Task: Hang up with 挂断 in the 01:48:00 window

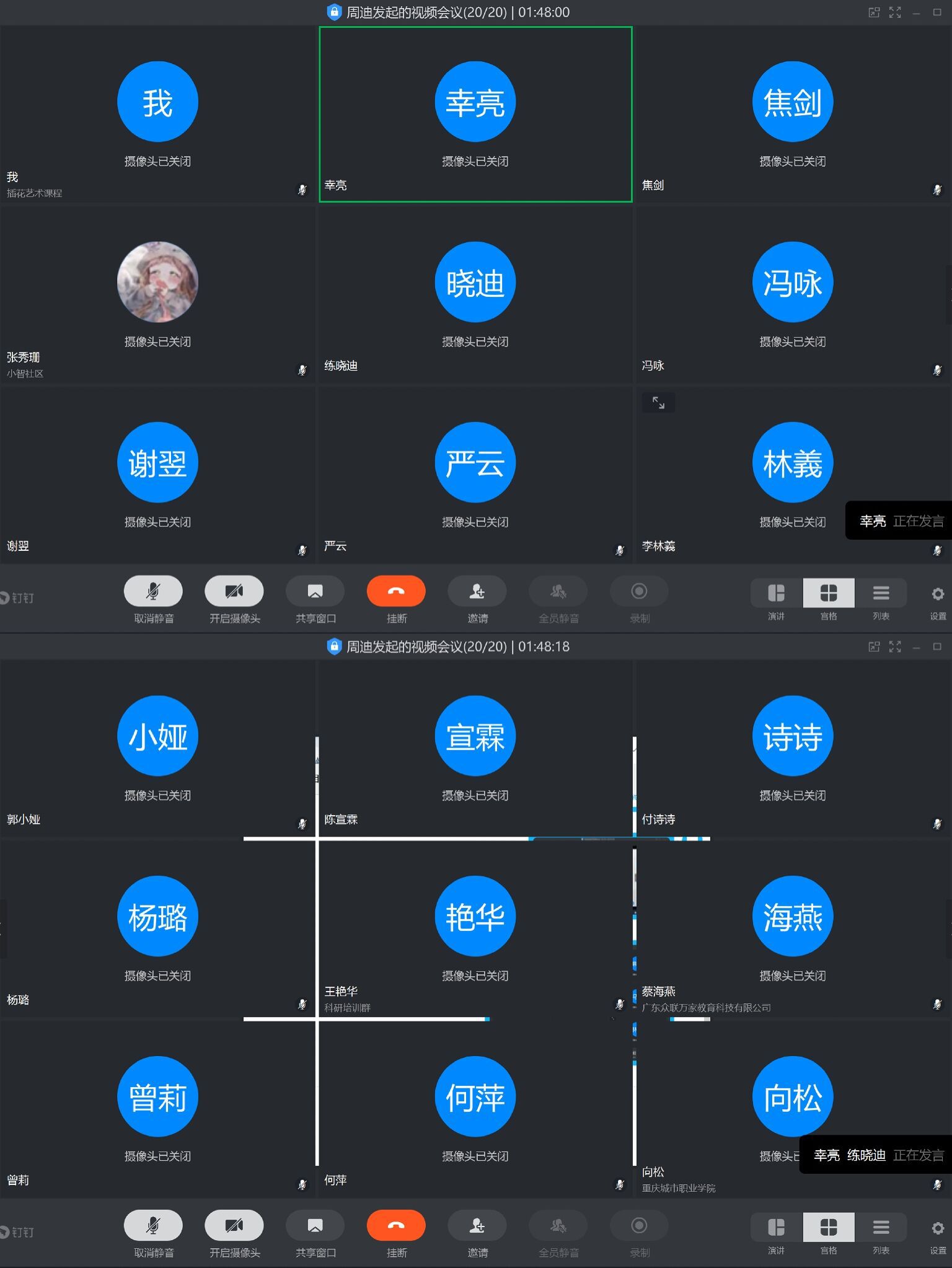Action: (x=396, y=592)
